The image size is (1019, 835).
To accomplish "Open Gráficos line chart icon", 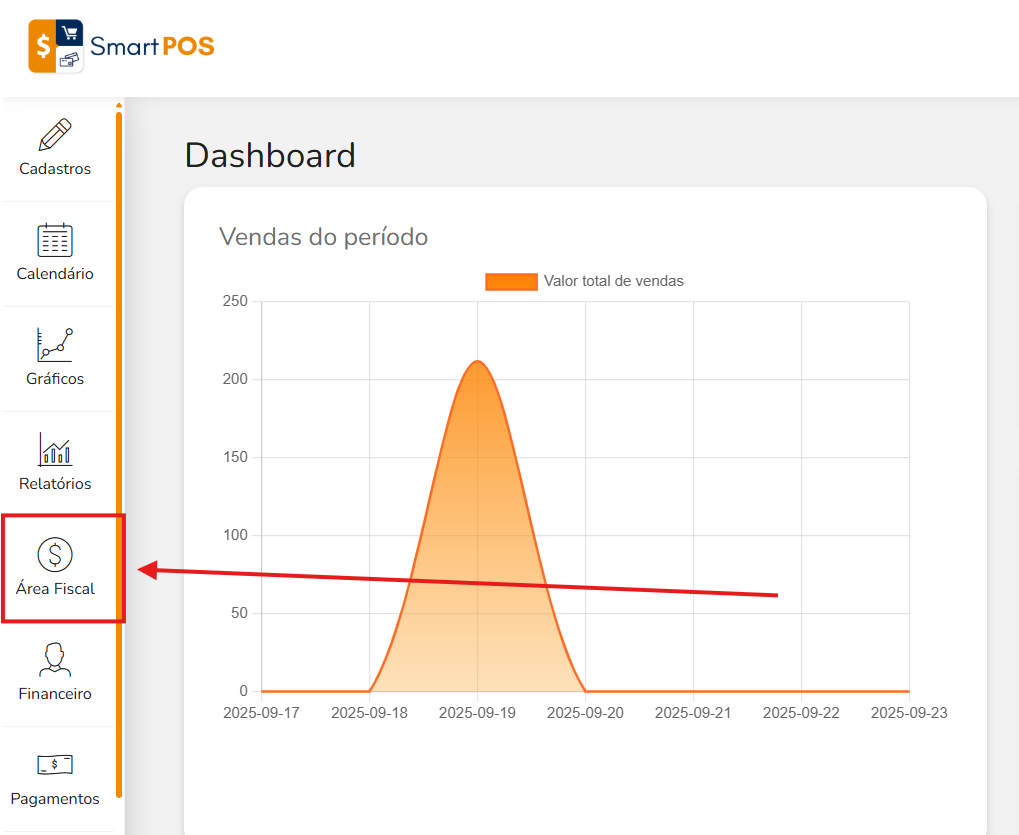I will pos(55,345).
